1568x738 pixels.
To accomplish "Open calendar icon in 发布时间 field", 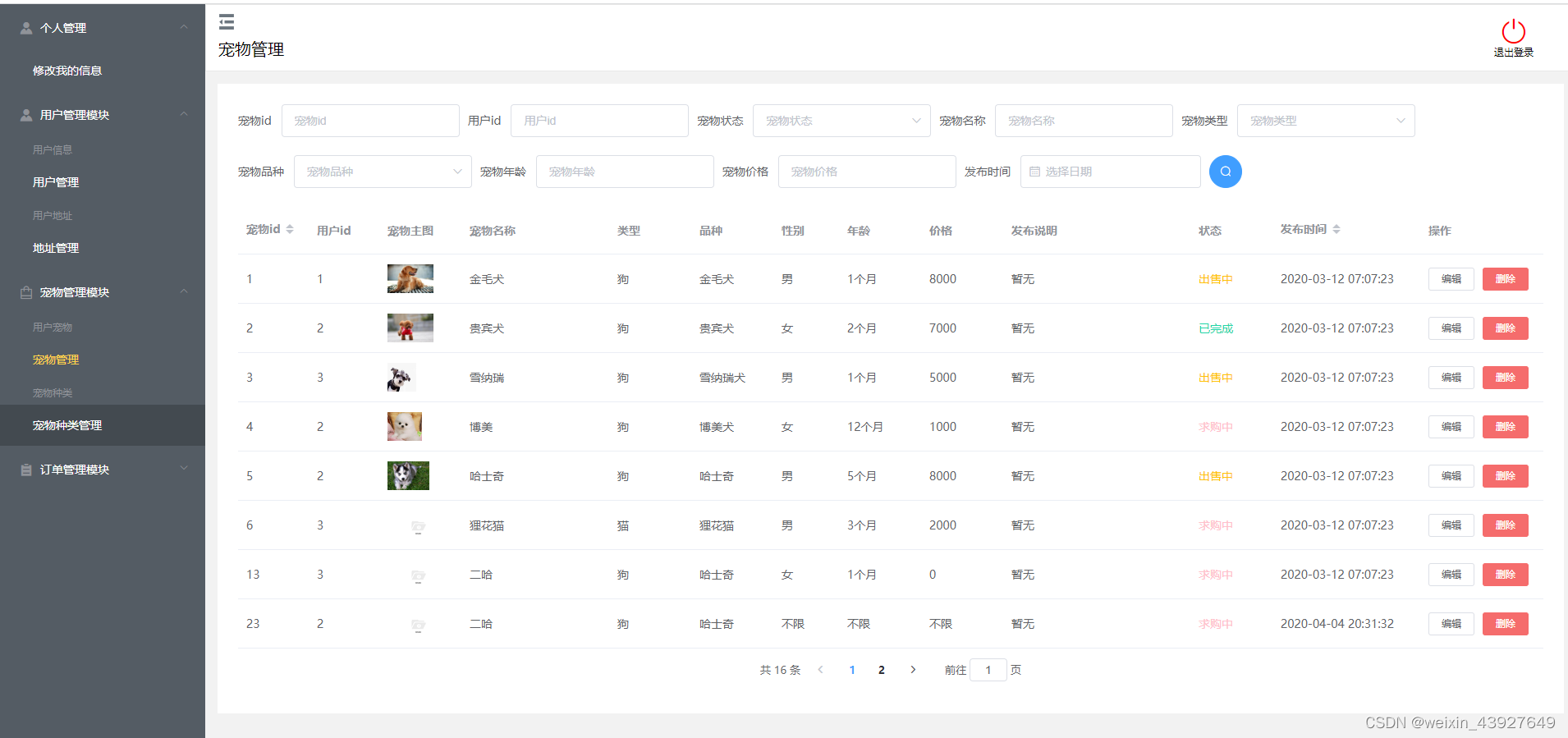I will pyautogui.click(x=1034, y=172).
